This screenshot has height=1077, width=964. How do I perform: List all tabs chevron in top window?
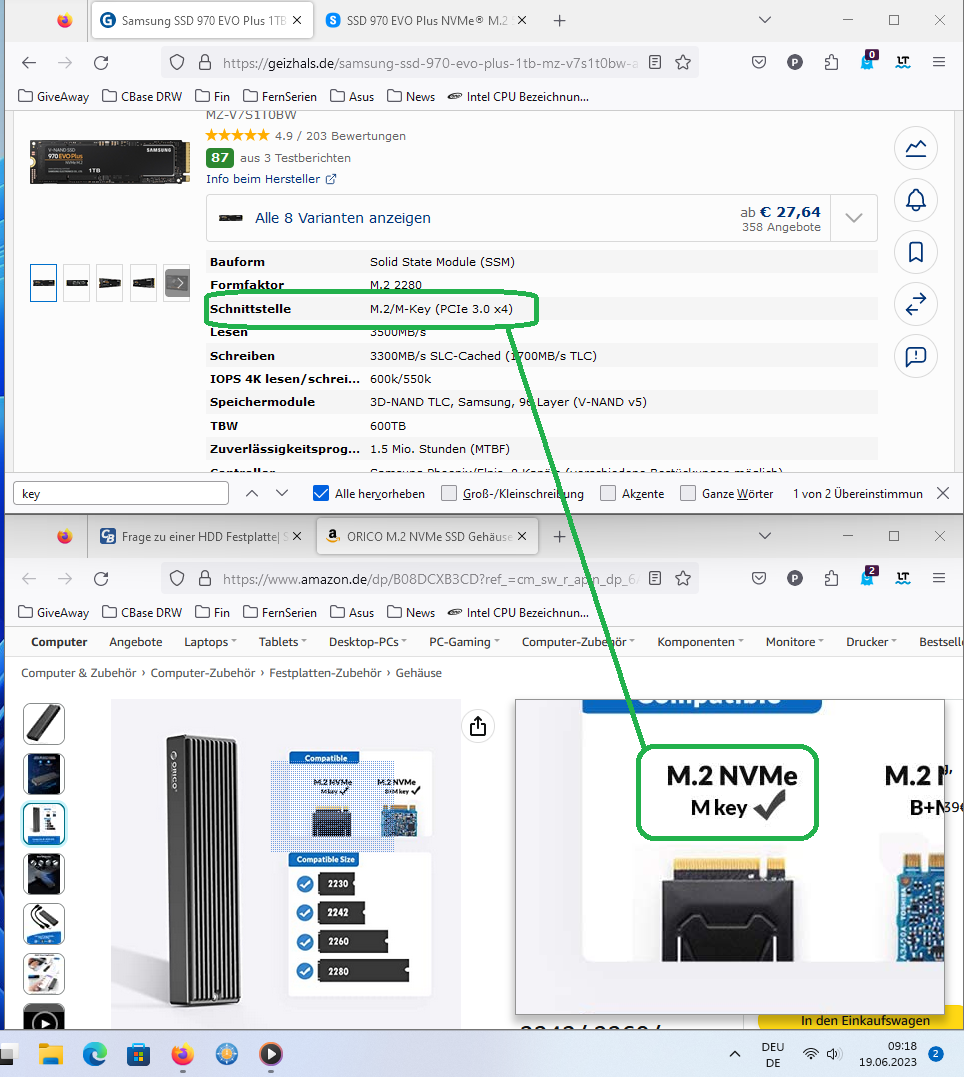click(765, 20)
